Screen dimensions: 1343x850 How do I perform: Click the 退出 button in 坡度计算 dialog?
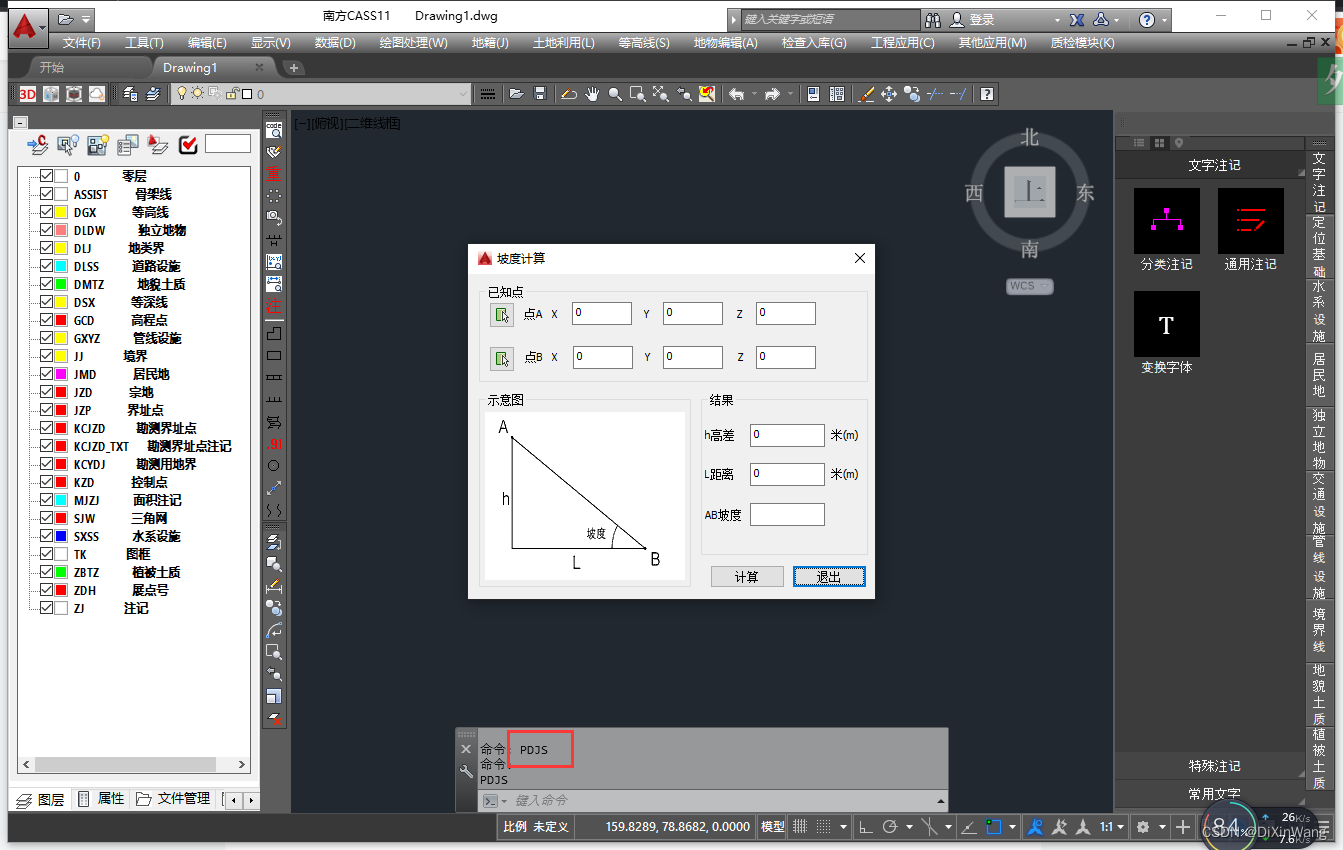tap(828, 576)
